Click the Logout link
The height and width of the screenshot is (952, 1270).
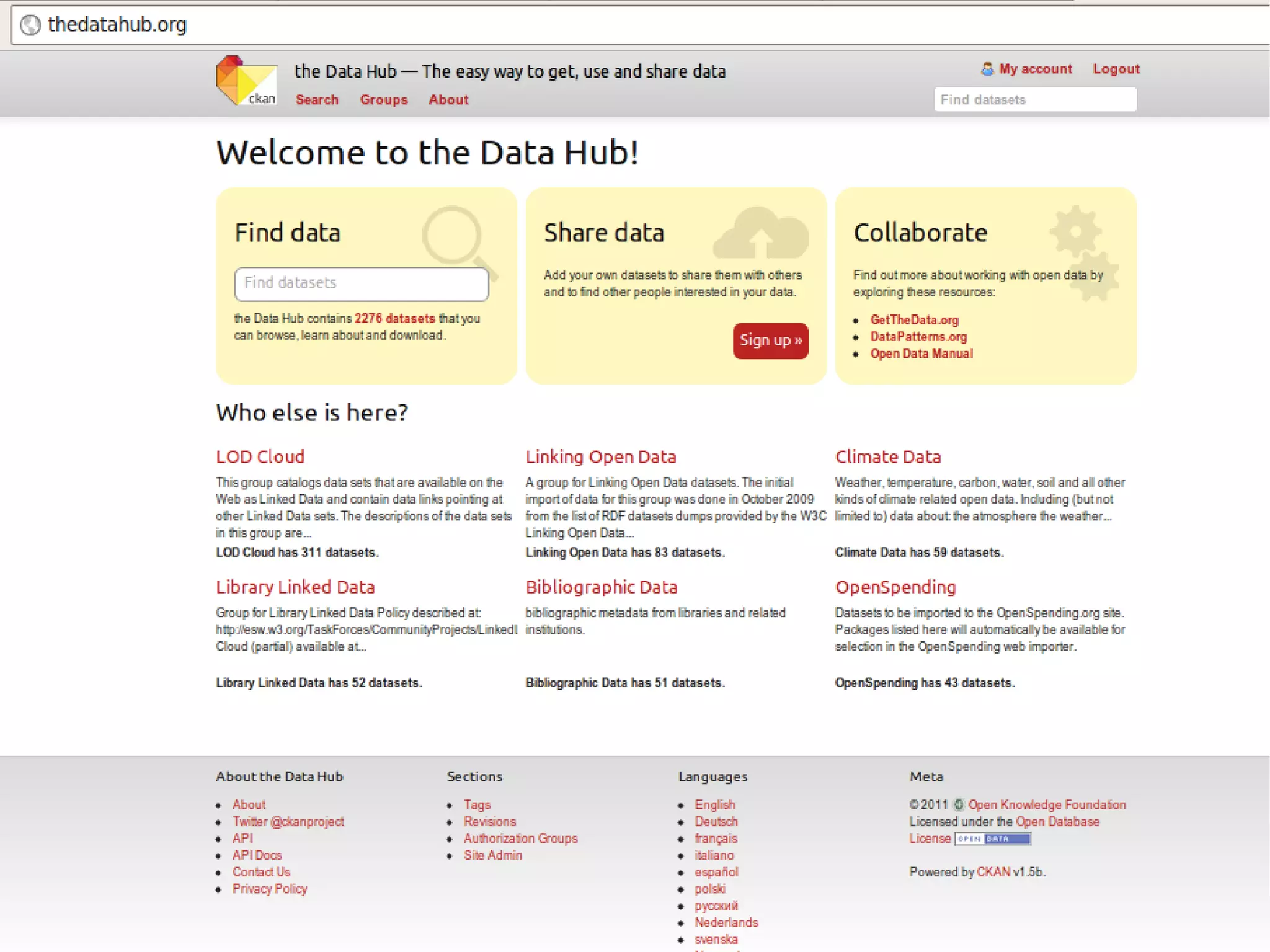point(1116,69)
